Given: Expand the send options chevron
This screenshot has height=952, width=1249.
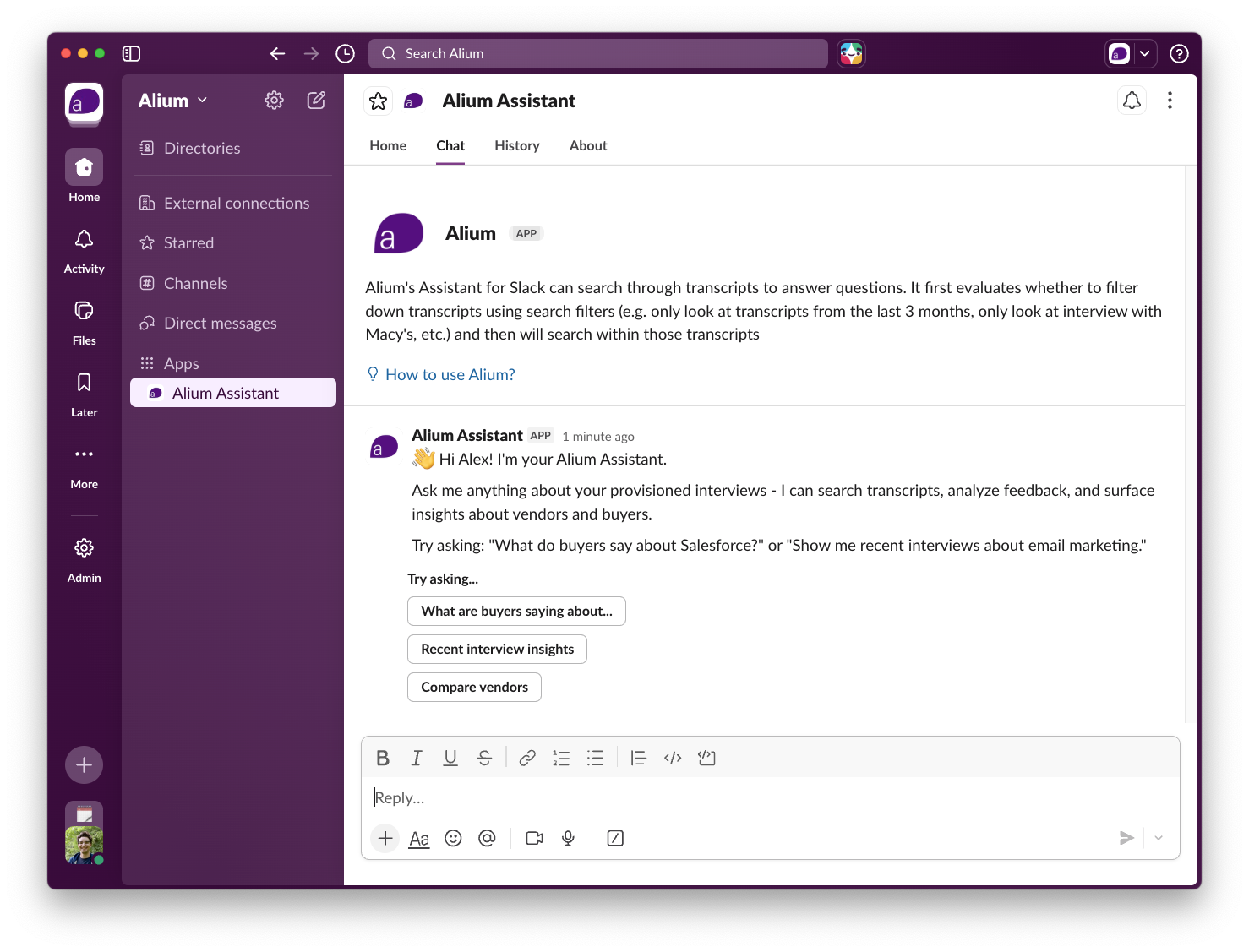Looking at the screenshot, I should [x=1159, y=838].
